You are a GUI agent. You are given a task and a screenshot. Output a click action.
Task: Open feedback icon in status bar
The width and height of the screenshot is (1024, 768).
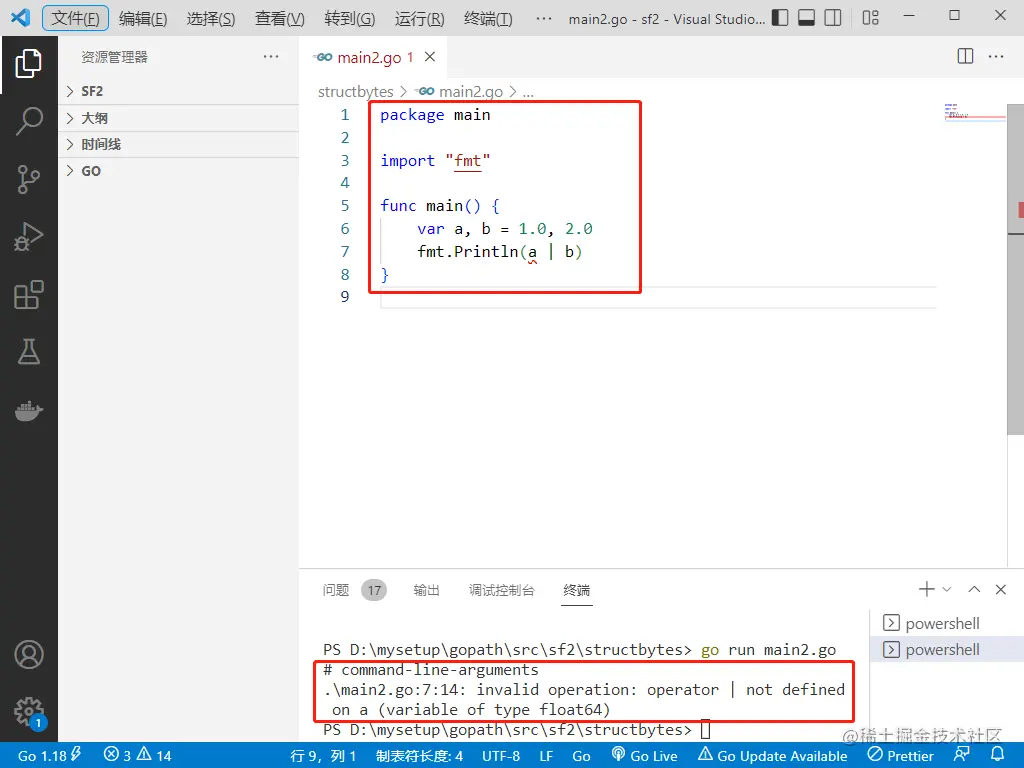pyautogui.click(x=962, y=755)
